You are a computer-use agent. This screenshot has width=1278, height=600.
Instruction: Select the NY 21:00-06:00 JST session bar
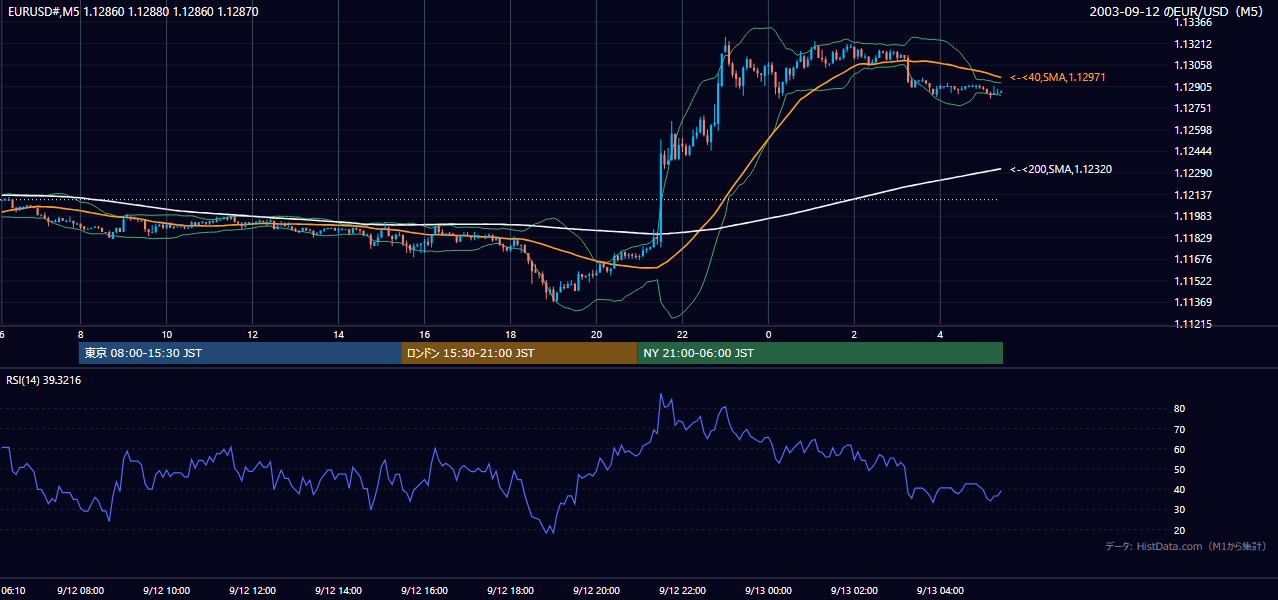pyautogui.click(x=820, y=353)
